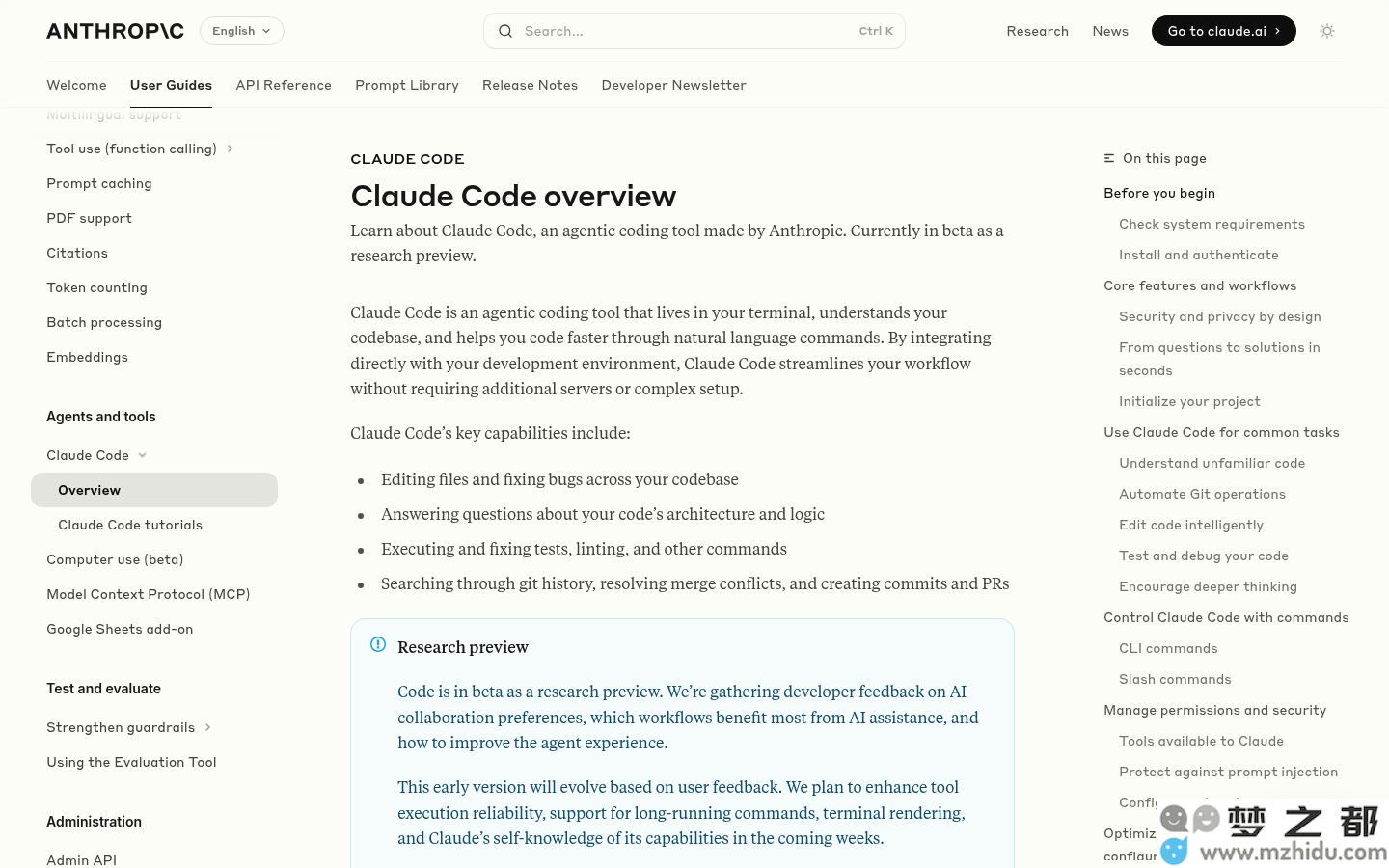Switch to API Reference tab
The width and height of the screenshot is (1389, 868).
coord(284,85)
